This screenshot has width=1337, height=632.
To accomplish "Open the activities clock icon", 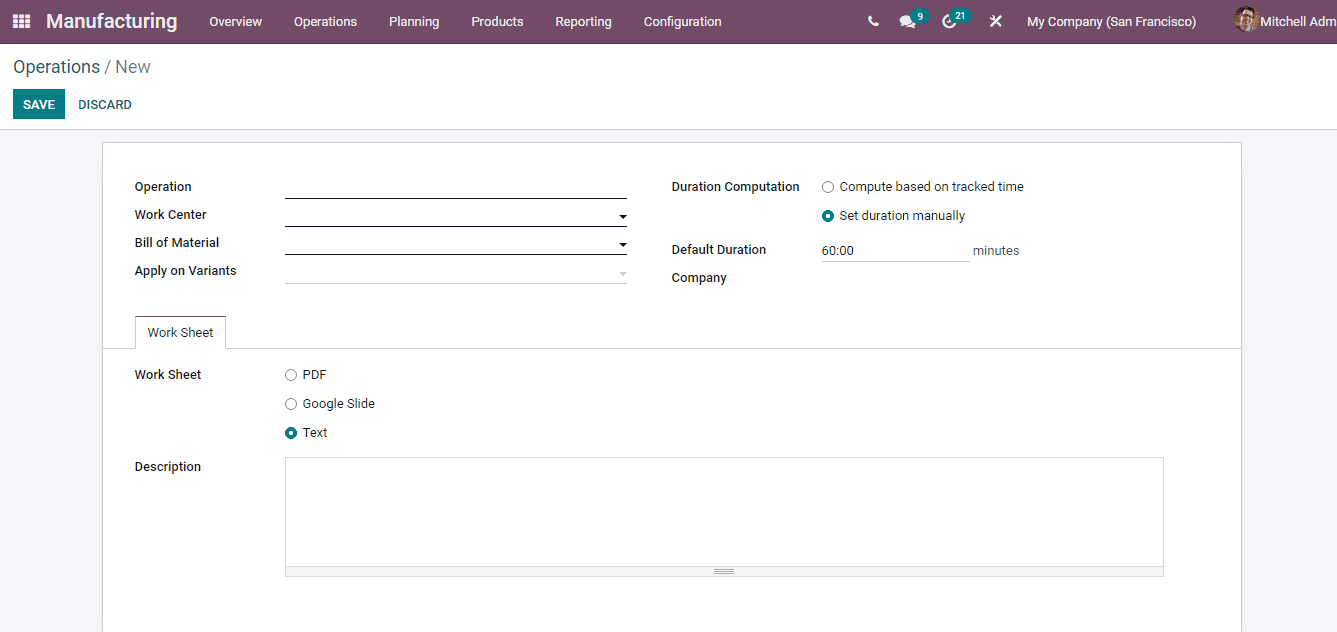I will pos(948,22).
